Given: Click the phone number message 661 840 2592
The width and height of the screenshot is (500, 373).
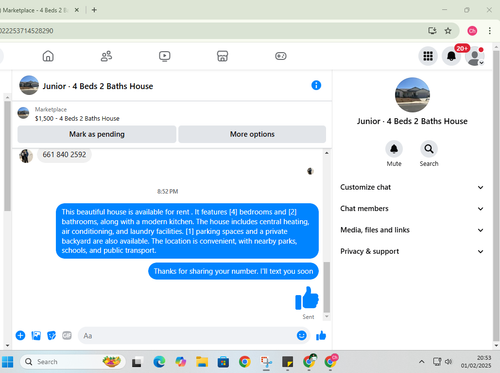Looking at the screenshot, I should [x=64, y=155].
